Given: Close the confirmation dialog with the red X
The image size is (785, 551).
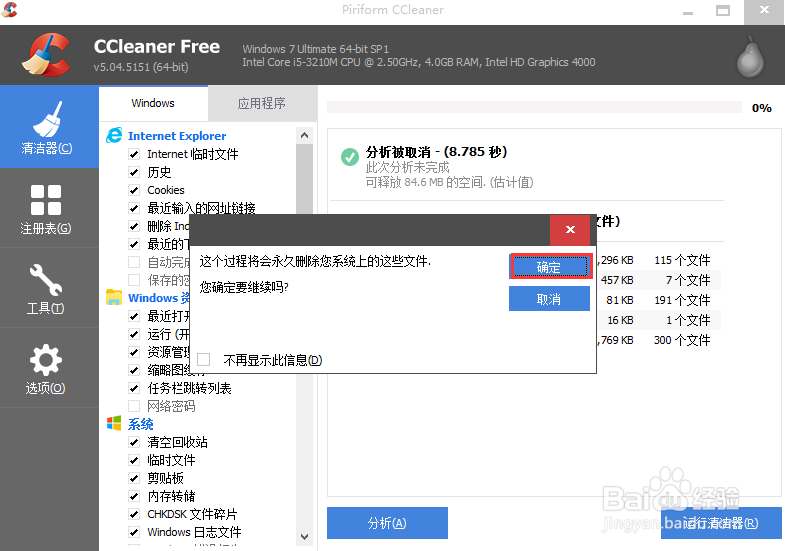Looking at the screenshot, I should pos(570,230).
